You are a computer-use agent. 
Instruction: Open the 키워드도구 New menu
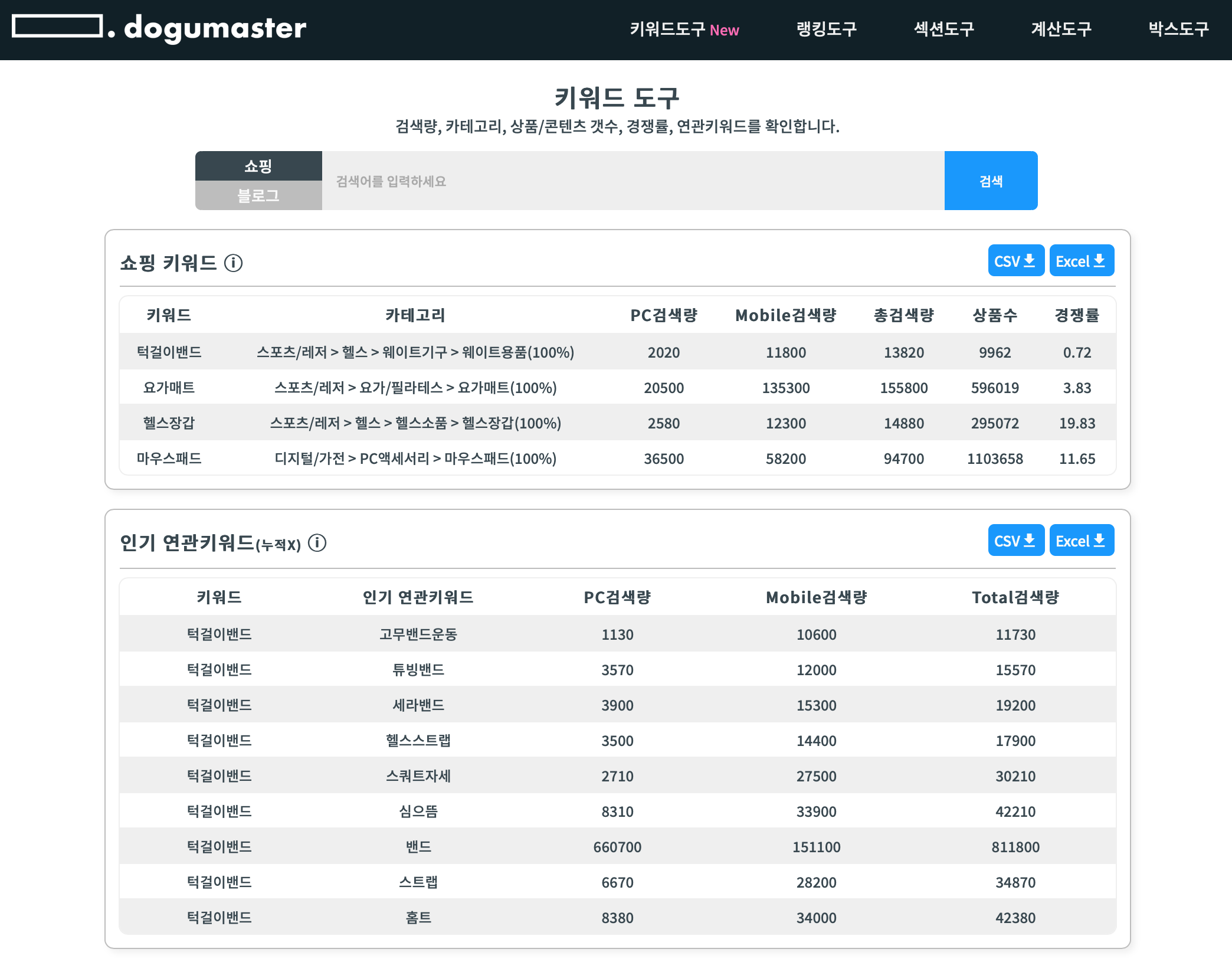click(x=684, y=29)
